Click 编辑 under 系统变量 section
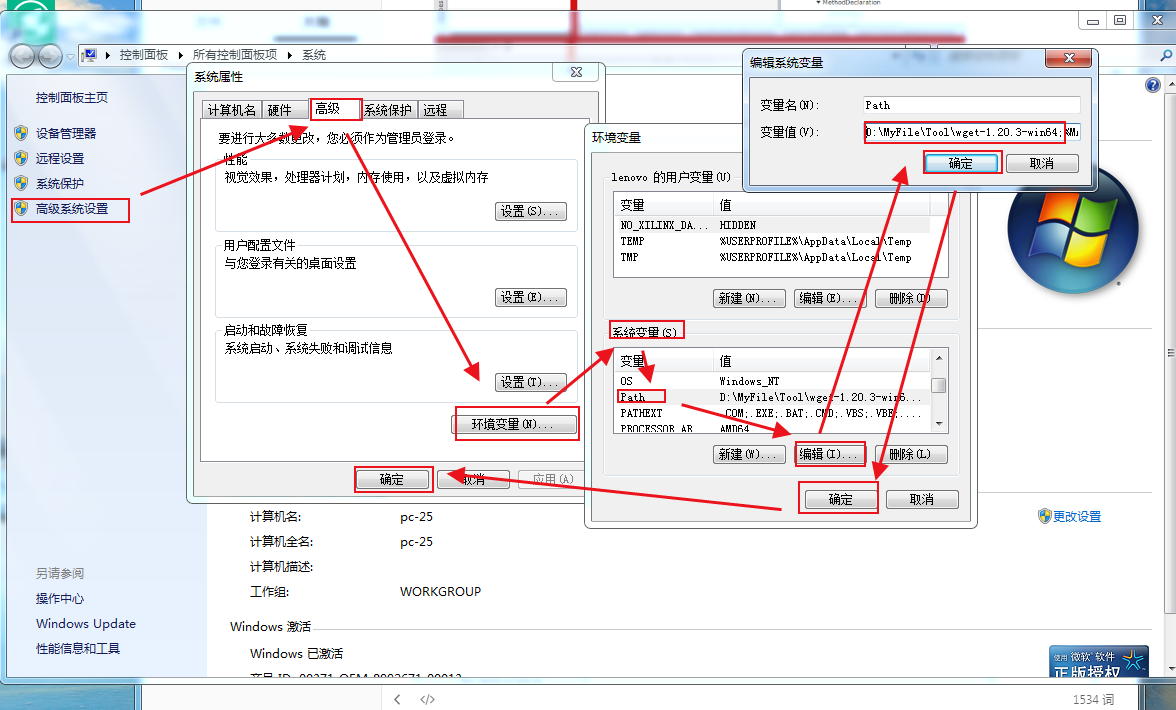The height and width of the screenshot is (710, 1176). tap(830, 454)
